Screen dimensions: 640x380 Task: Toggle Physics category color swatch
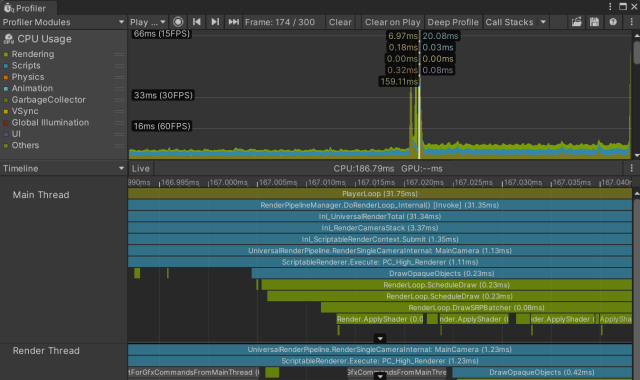pyautogui.click(x=6, y=77)
